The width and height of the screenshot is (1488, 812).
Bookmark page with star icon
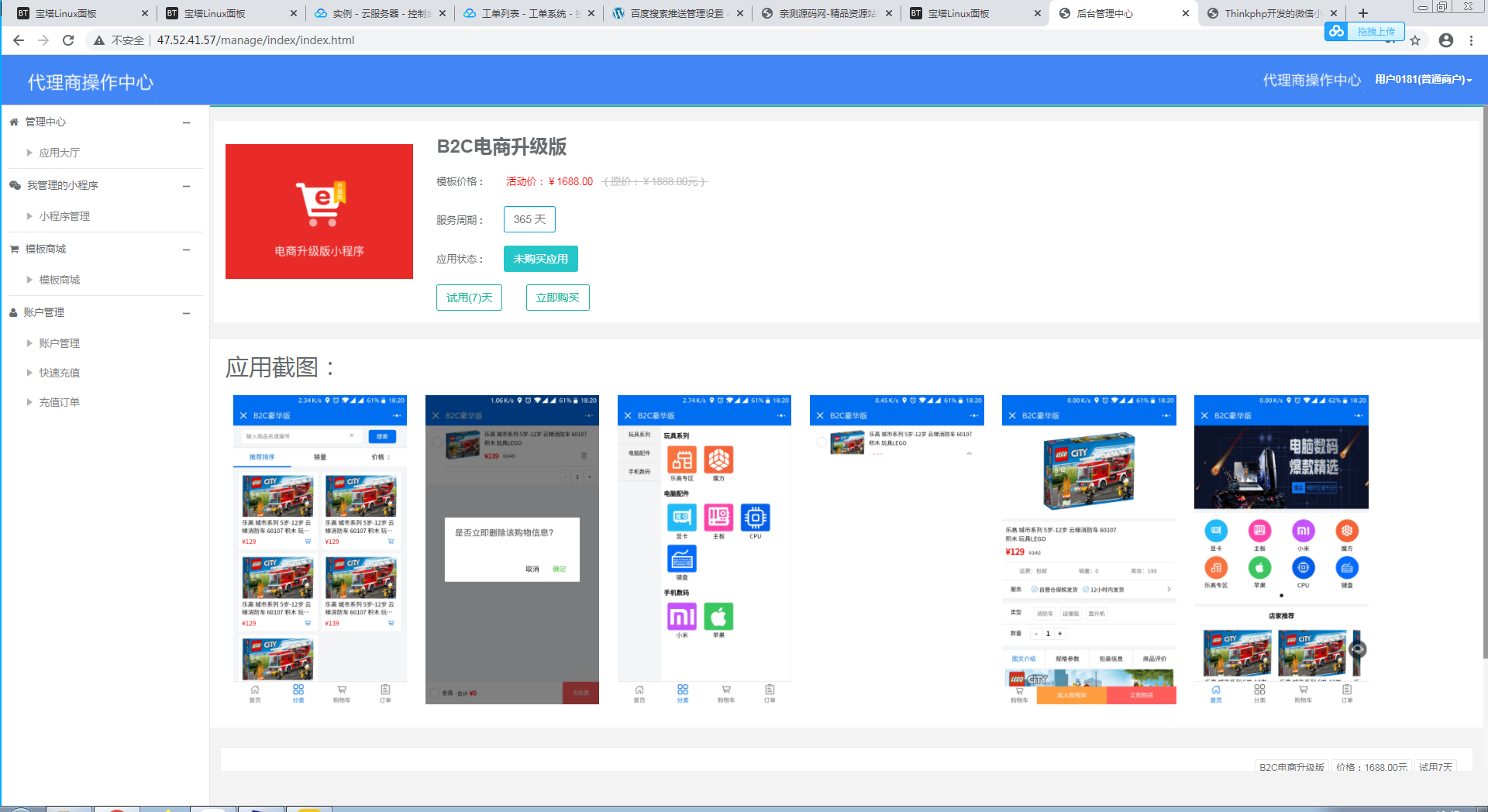click(x=1415, y=40)
